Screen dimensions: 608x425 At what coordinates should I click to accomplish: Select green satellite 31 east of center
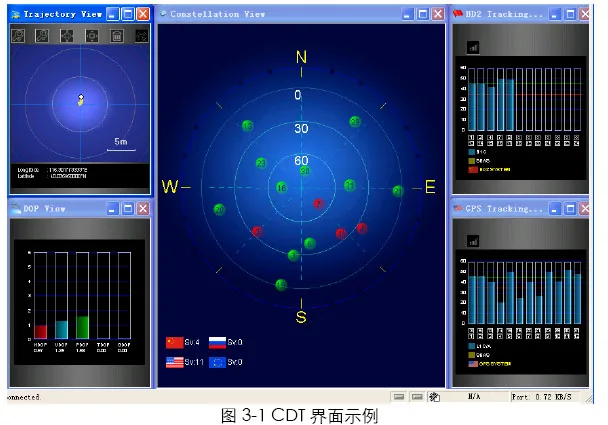(x=350, y=185)
